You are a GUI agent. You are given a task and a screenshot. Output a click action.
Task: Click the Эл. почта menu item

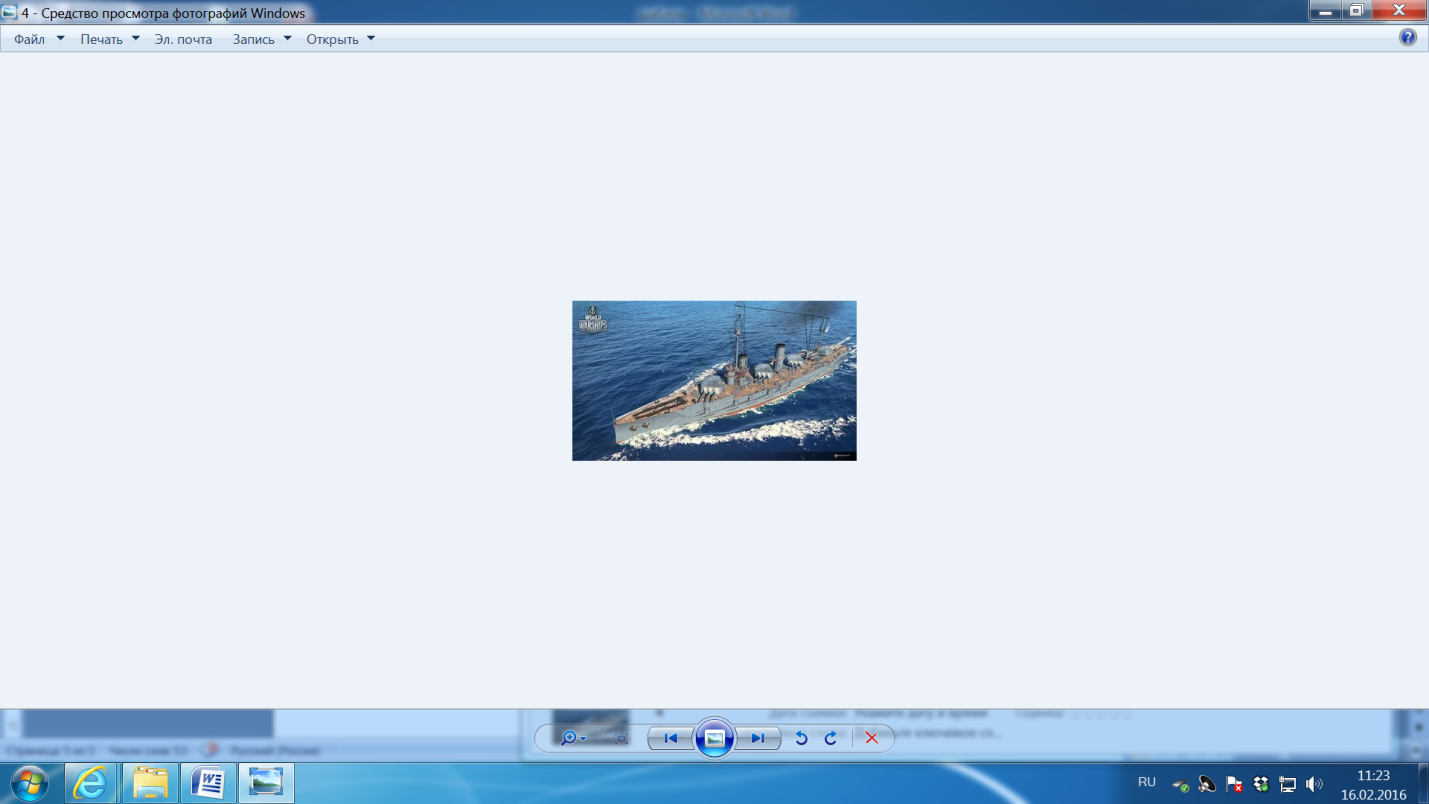coord(183,39)
